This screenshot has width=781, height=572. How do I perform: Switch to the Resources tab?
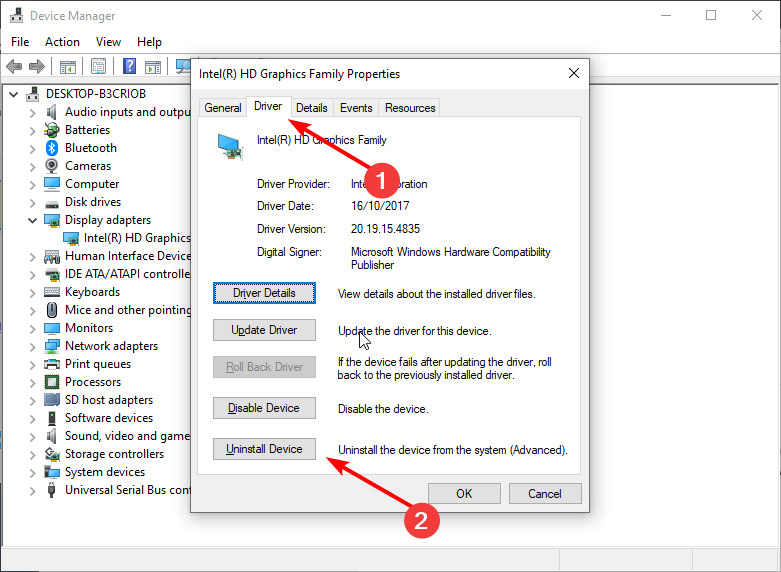(x=410, y=108)
